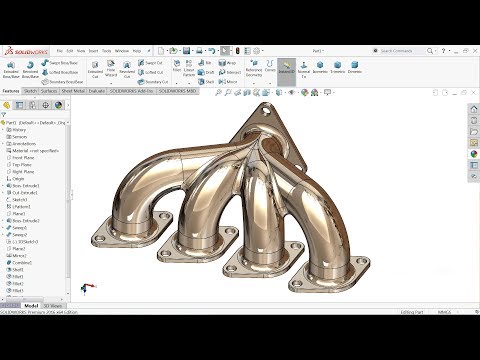Expand the Sweep2 feature

tap(3, 235)
